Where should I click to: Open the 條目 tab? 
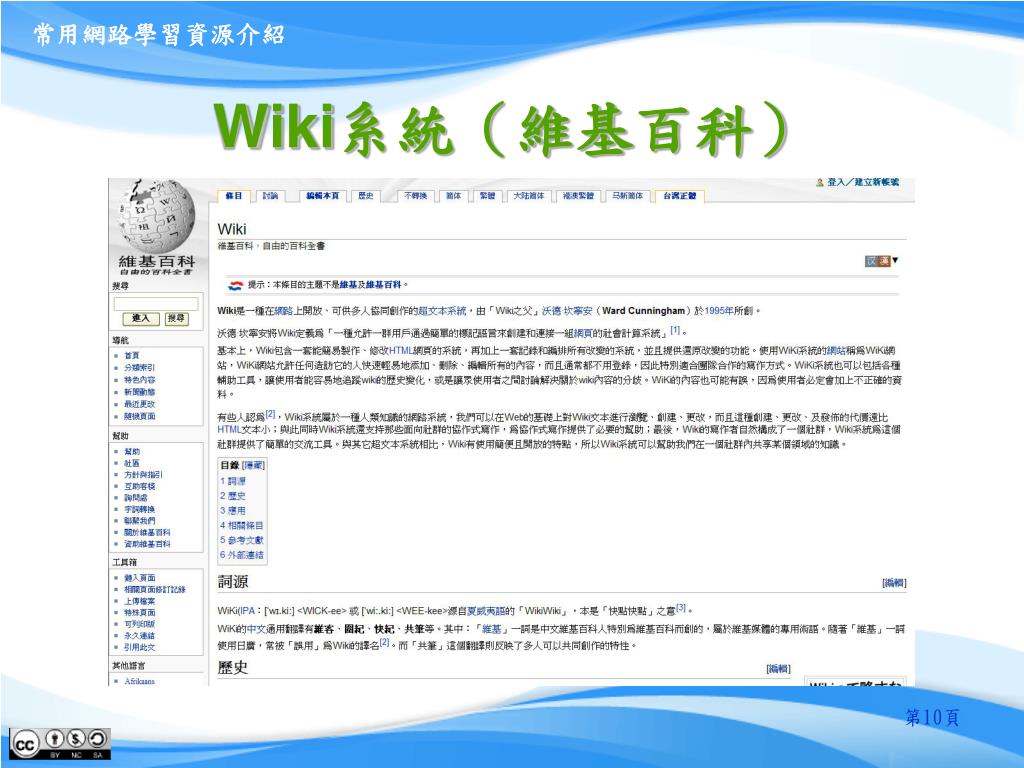tap(234, 196)
